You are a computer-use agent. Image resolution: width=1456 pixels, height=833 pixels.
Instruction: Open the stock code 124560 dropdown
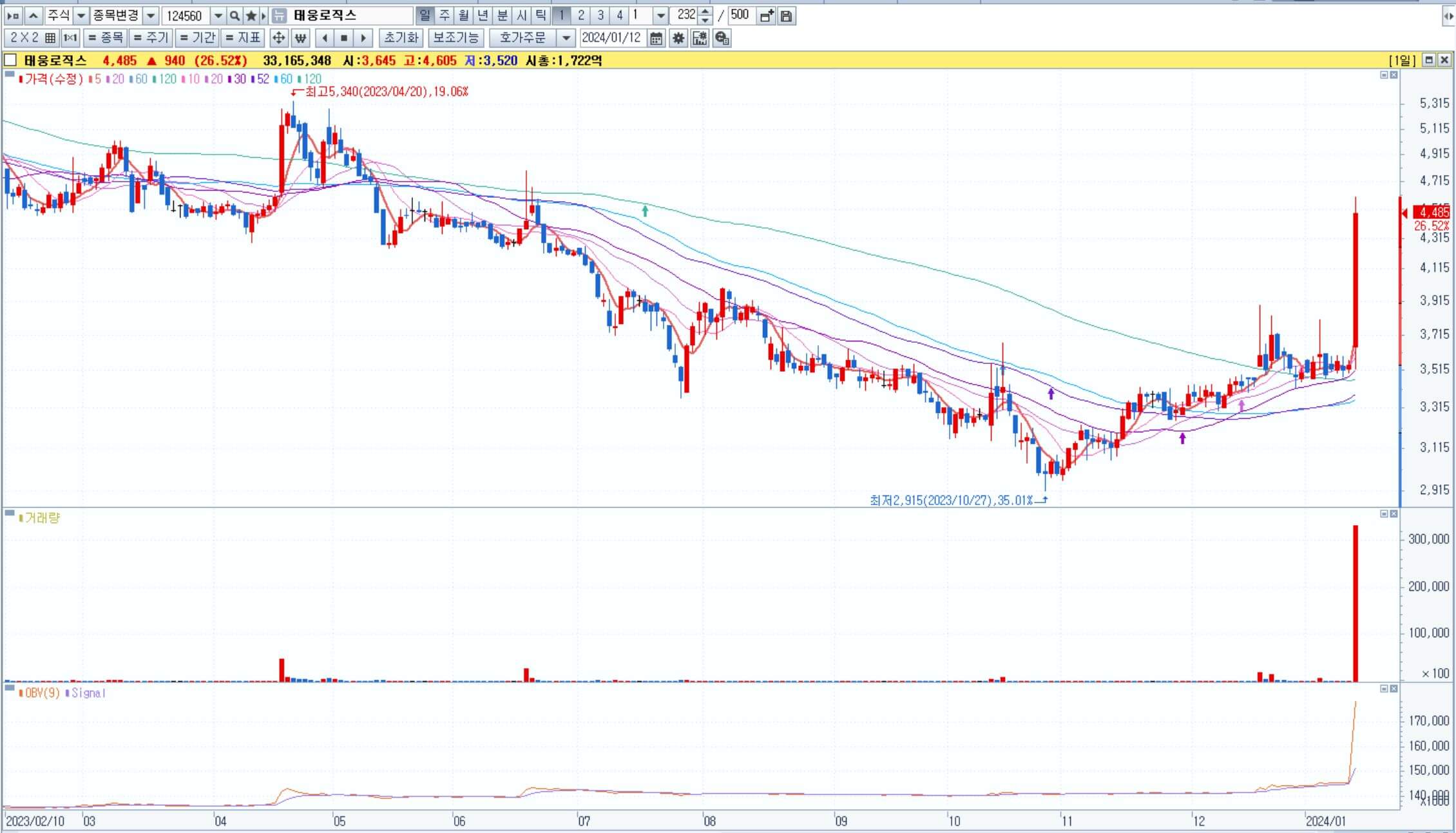pos(218,15)
